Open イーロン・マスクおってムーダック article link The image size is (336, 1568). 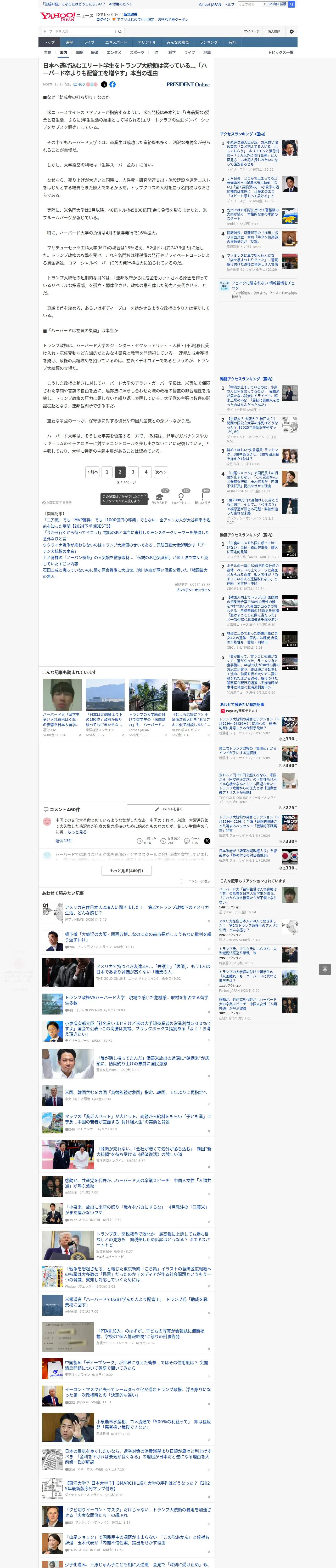tap(138, 1392)
